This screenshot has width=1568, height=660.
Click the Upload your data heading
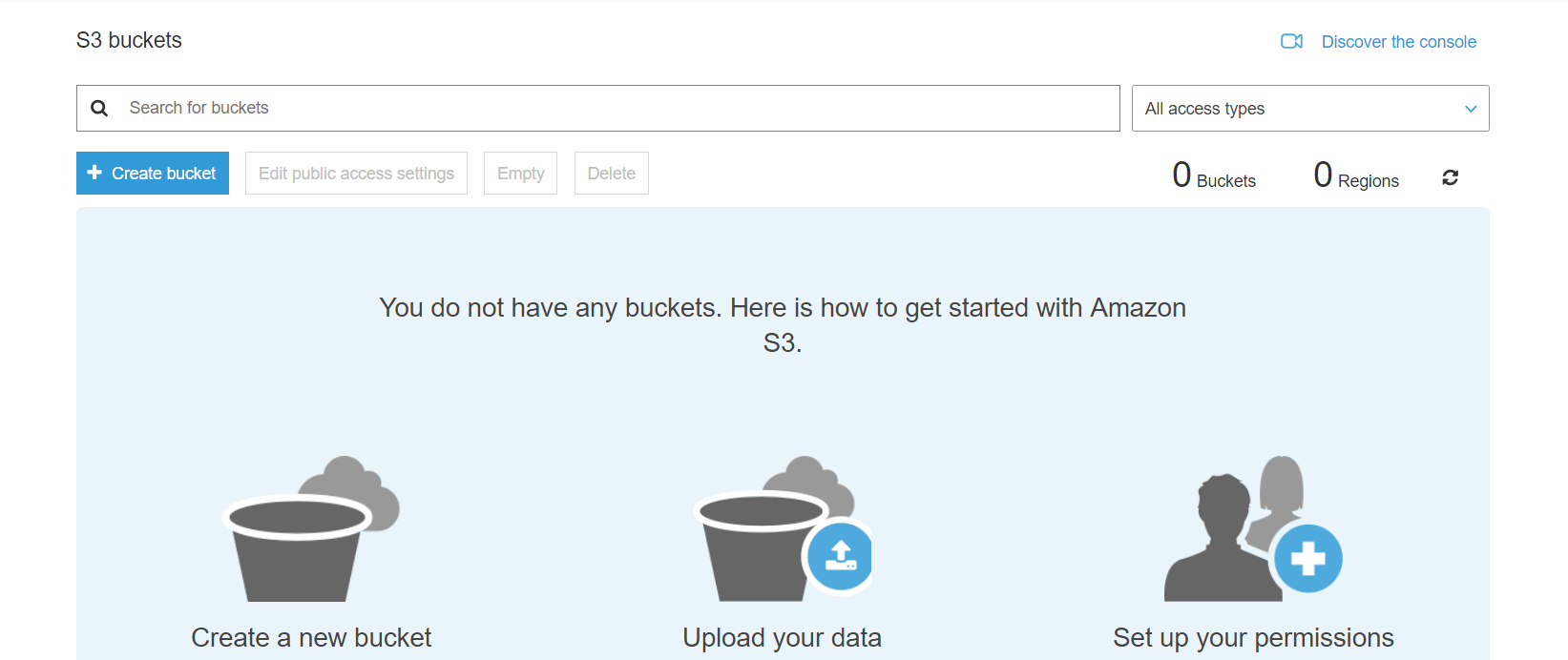[782, 637]
